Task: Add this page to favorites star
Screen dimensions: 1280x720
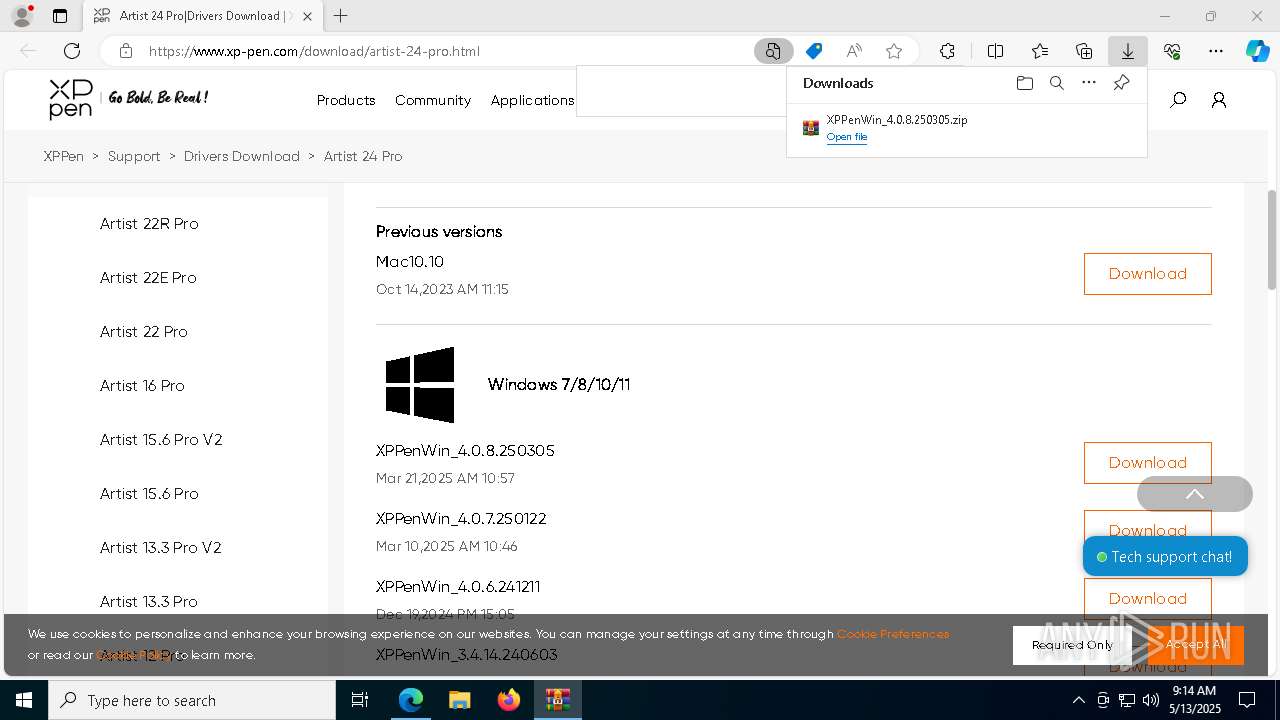Action: point(894,51)
